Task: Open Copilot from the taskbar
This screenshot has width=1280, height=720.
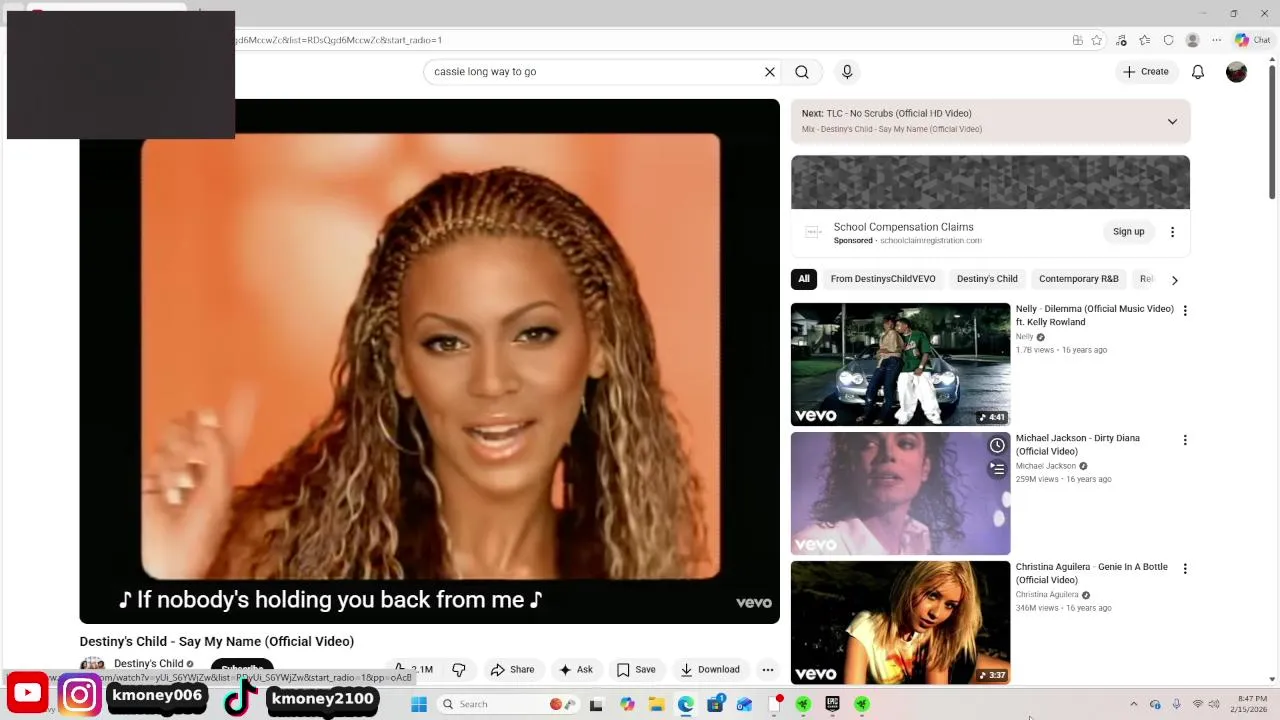Action: (626, 704)
